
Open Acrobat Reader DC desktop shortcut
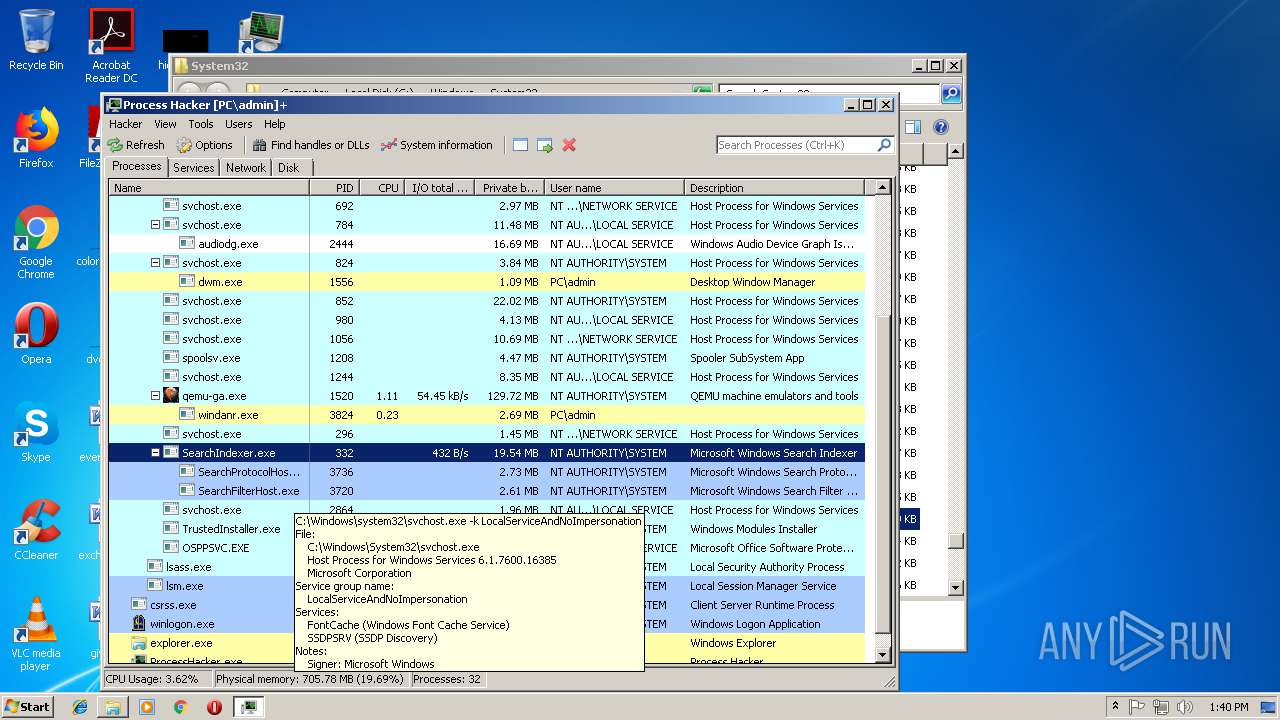click(111, 46)
